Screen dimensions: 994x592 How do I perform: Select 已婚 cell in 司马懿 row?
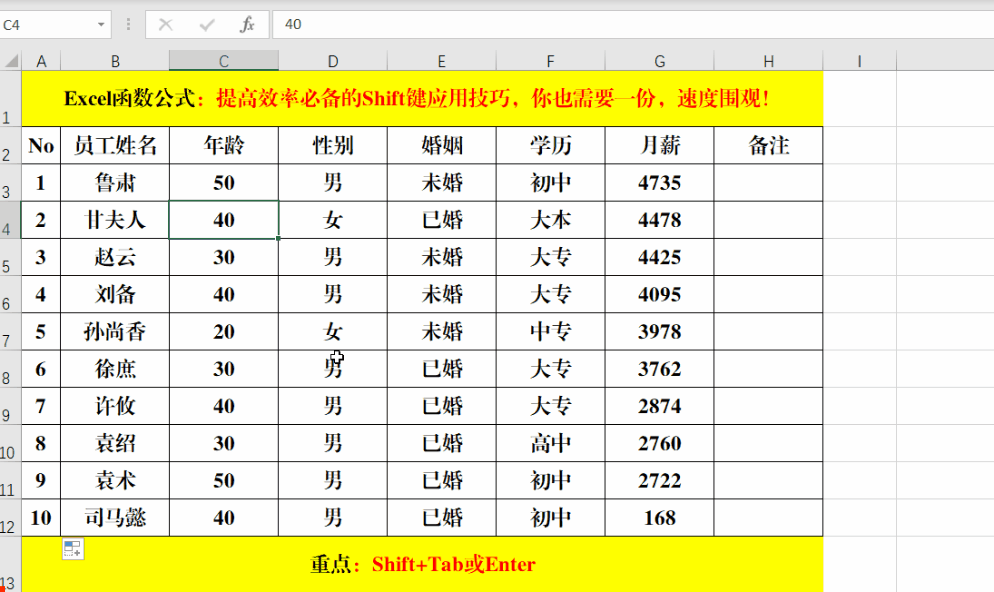pyautogui.click(x=442, y=518)
